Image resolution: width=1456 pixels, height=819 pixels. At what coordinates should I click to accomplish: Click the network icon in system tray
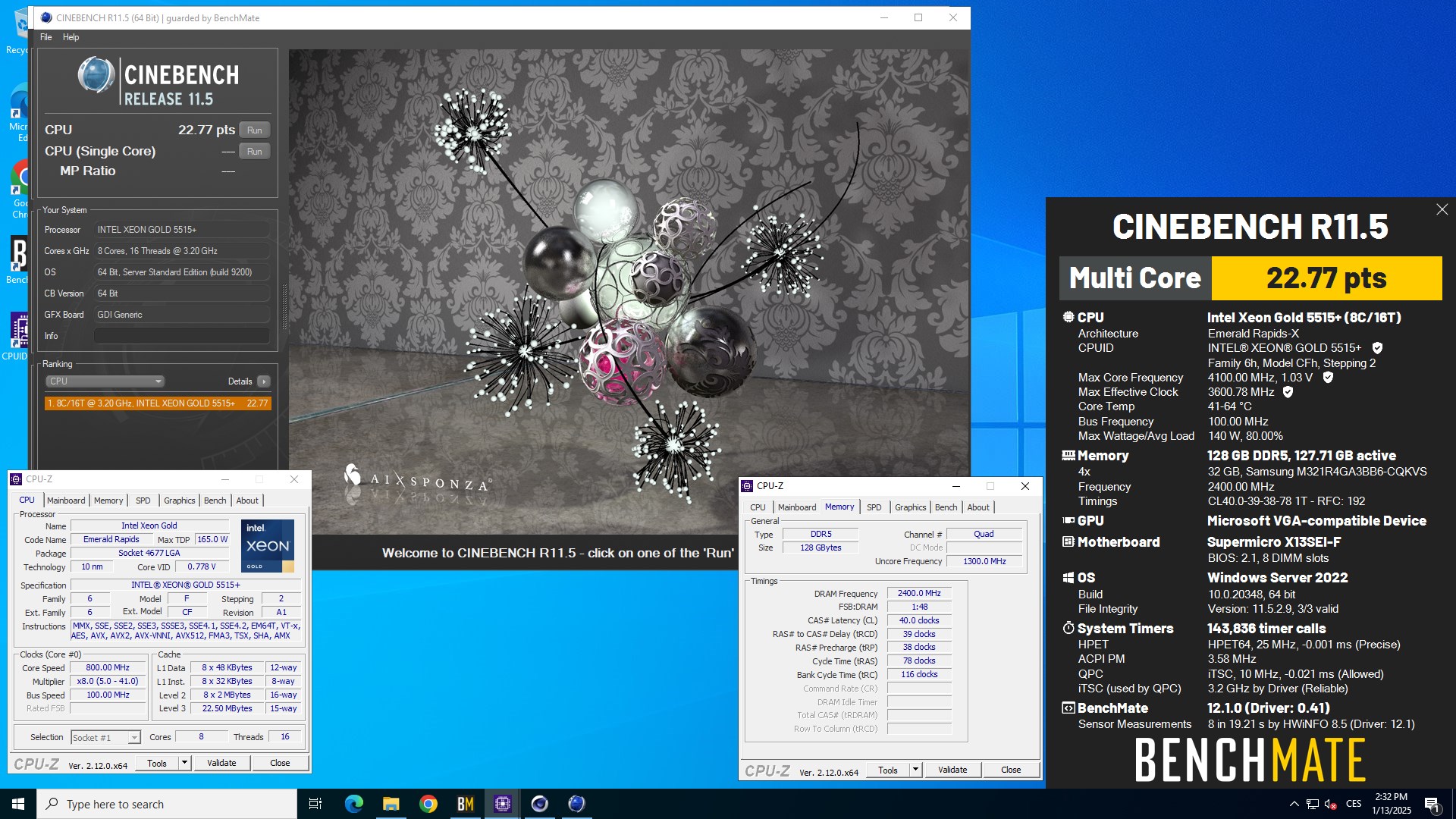click(1313, 804)
